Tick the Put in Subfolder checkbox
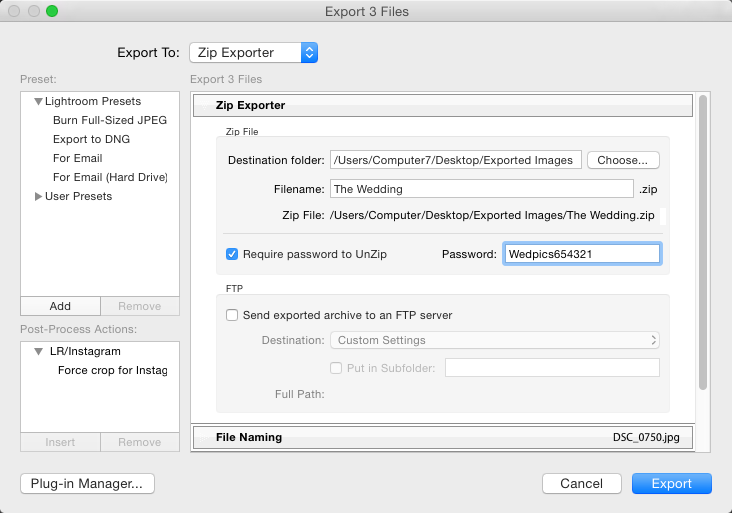Screen dimensions: 732x513 click(x=336, y=368)
